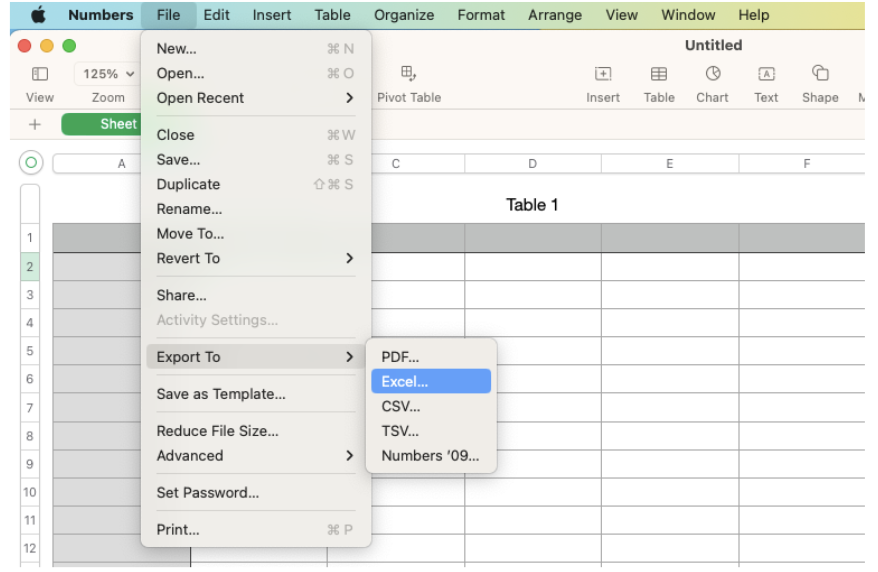Viewport: 878px width, 572px height.
Task: Select row 5 header
Action: click(30, 351)
